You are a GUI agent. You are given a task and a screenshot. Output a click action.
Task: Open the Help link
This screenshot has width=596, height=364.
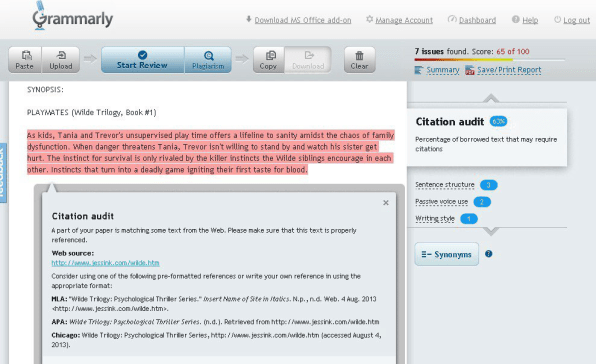point(530,20)
